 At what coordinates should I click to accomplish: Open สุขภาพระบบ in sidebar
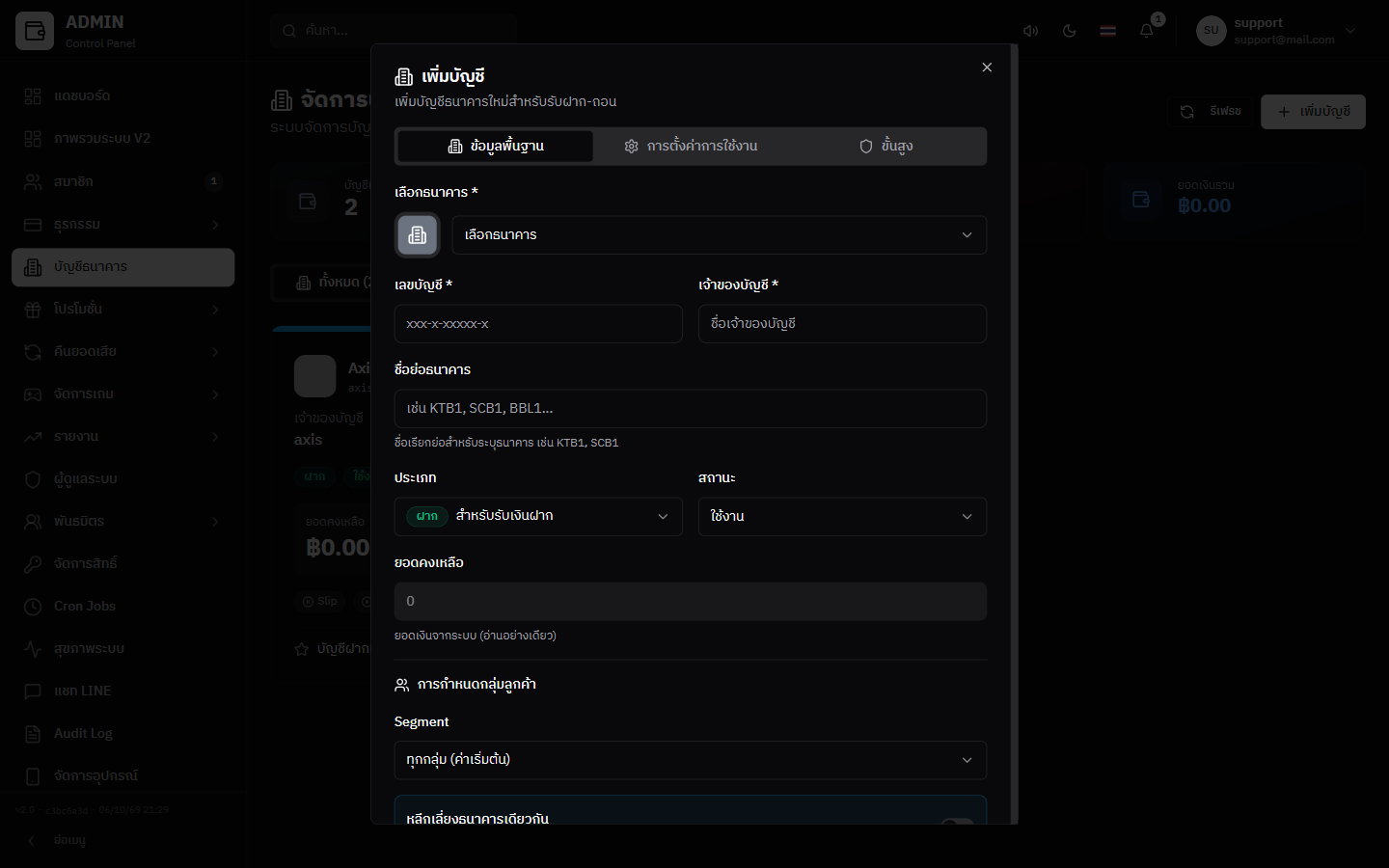[123, 648]
